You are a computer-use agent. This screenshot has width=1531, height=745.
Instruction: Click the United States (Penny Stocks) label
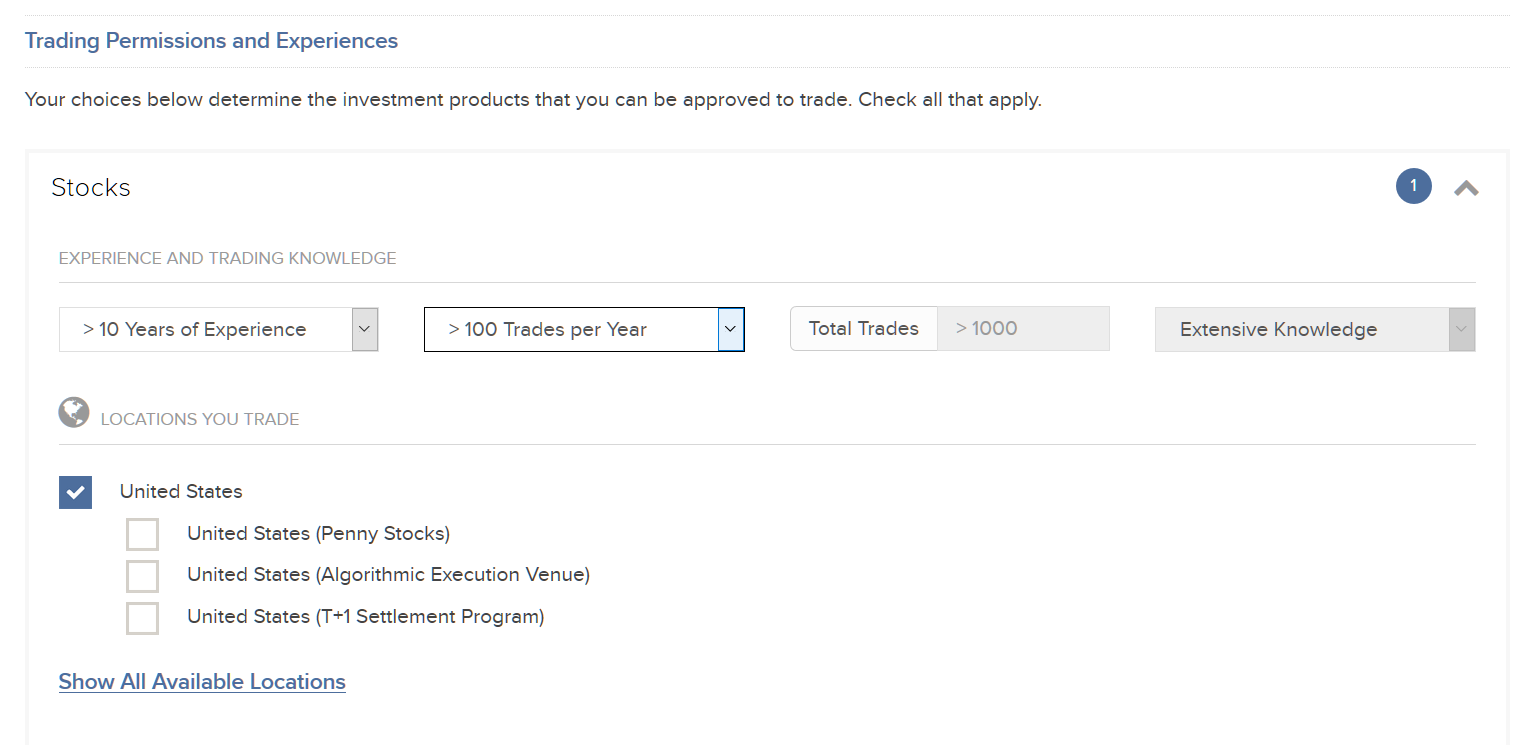pyautogui.click(x=318, y=534)
